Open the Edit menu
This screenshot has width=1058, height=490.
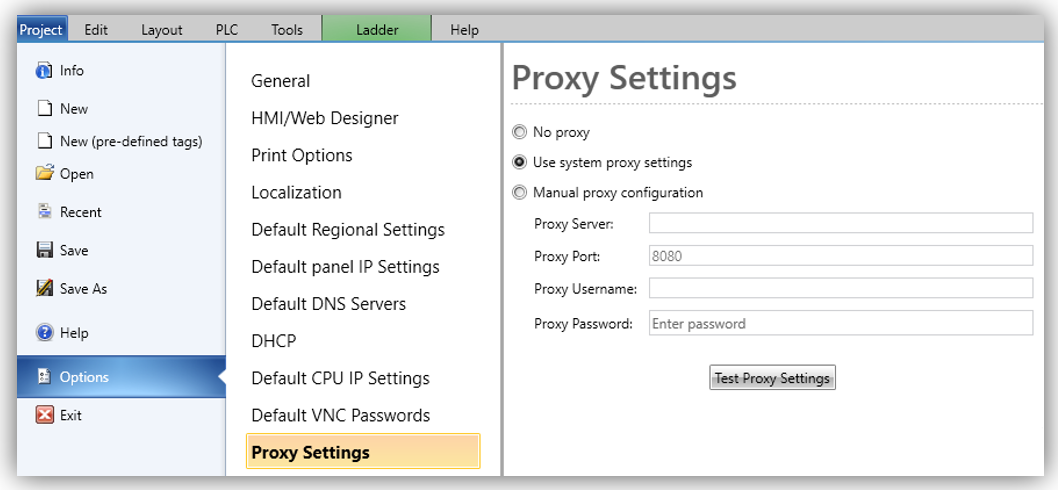[96, 30]
